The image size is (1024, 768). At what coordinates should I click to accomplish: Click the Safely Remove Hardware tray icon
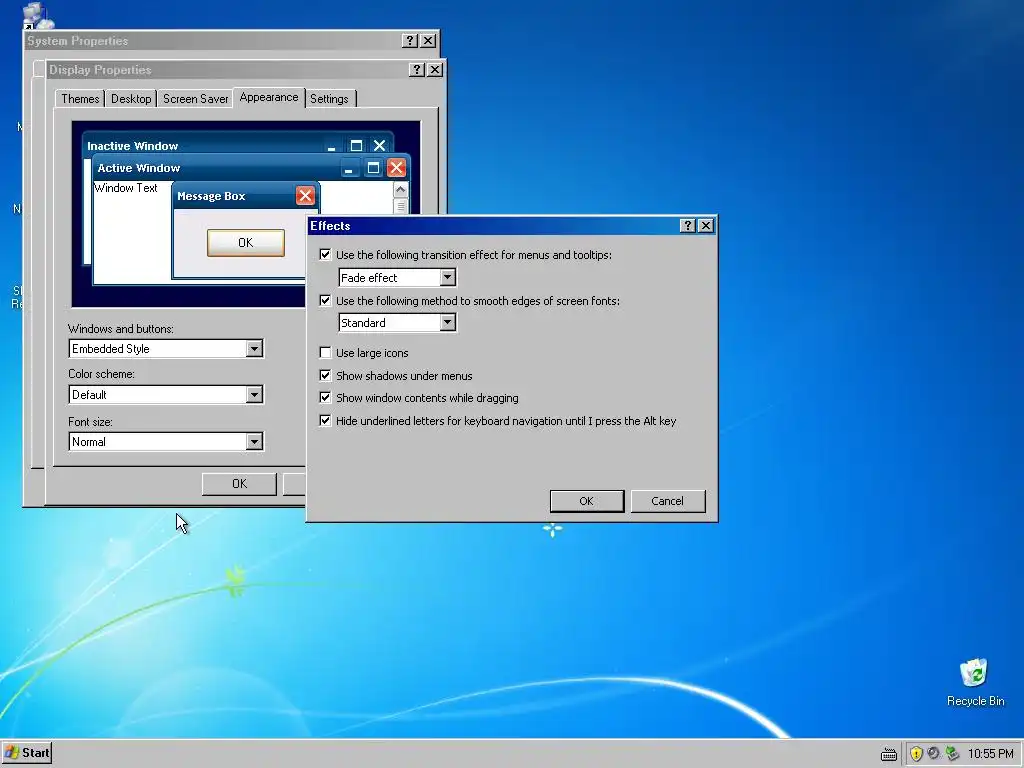coord(952,754)
